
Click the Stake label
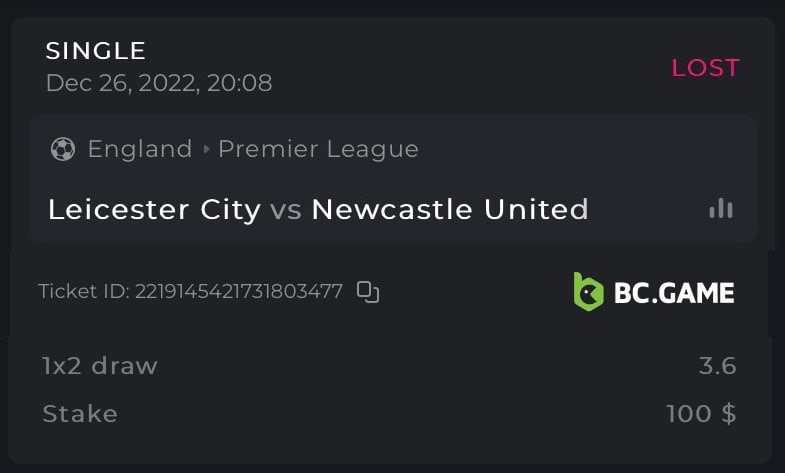point(80,413)
